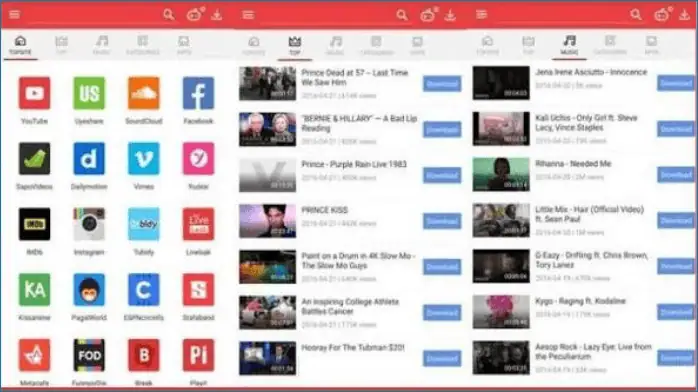
Task: Open the pink Y site tile
Action: tap(198, 158)
